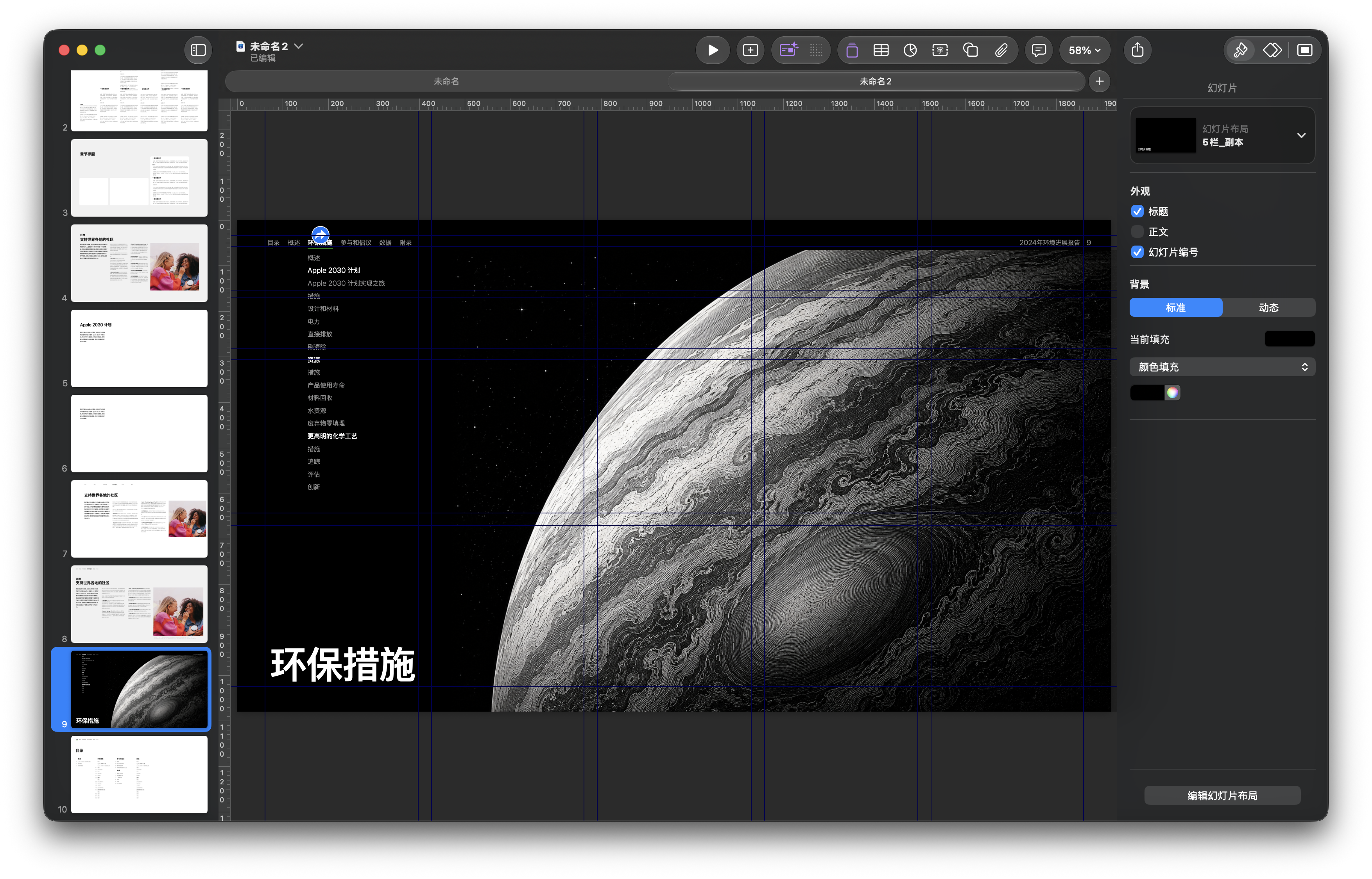Add a new slide
Image resolution: width=1372 pixels, height=879 pixels.
pyautogui.click(x=750, y=50)
